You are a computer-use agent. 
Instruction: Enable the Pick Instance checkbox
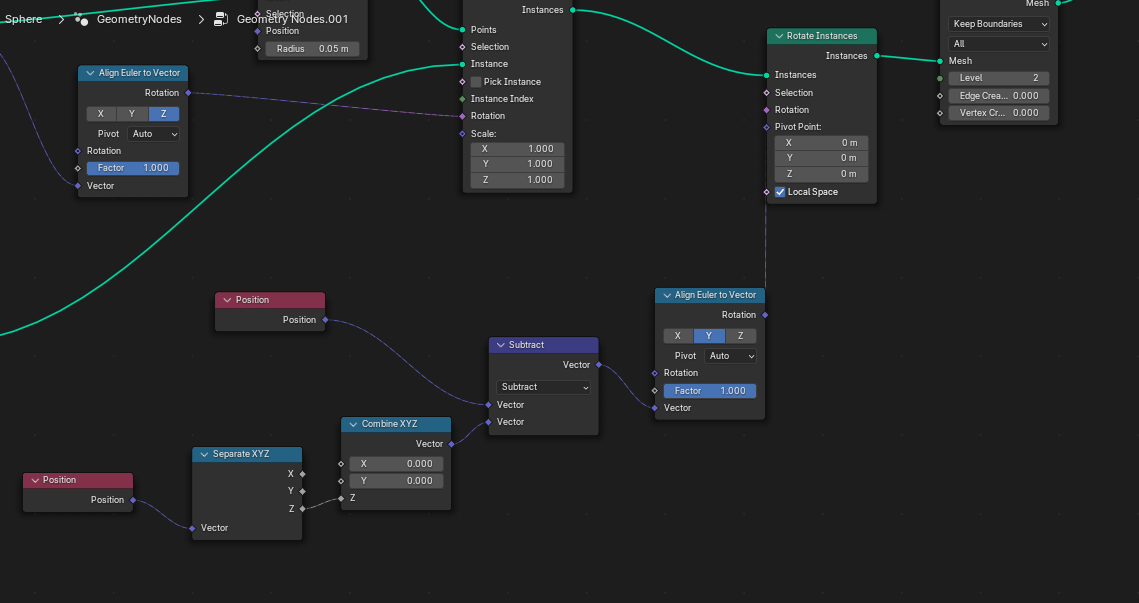(x=476, y=82)
